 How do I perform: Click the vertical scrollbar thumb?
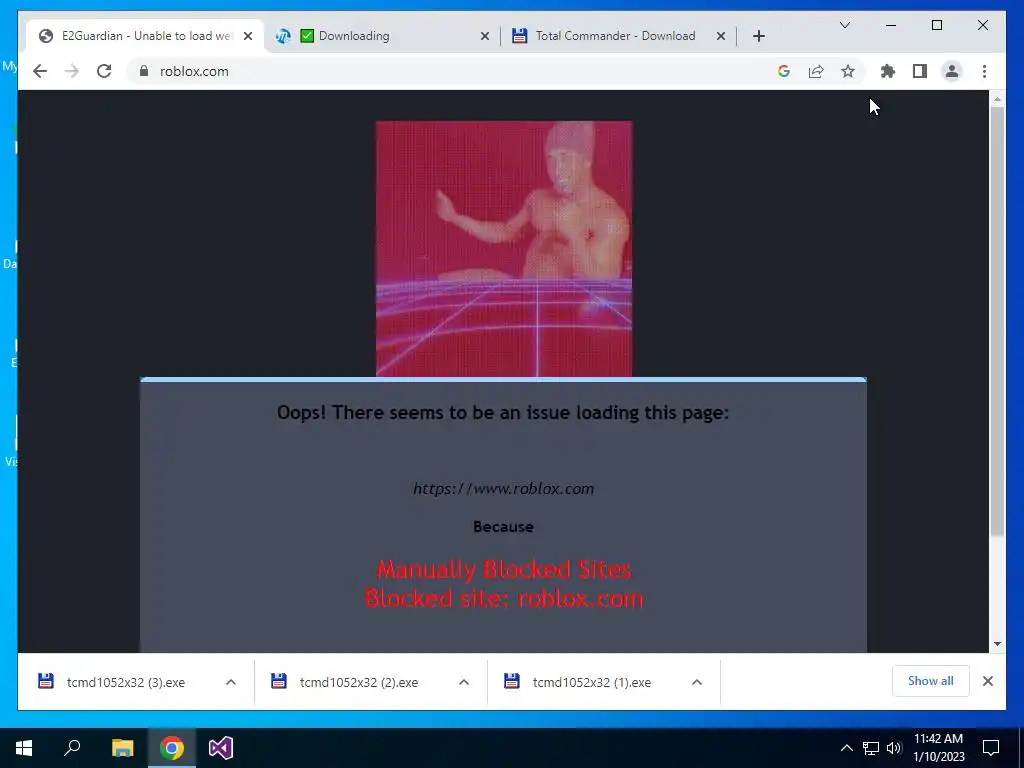[x=997, y=321]
